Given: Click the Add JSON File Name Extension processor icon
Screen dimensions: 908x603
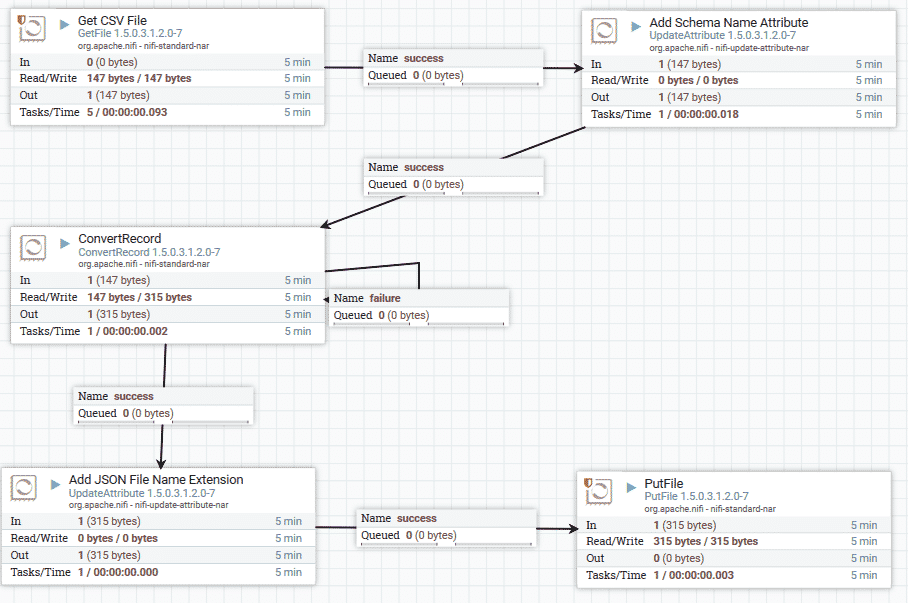Looking at the screenshot, I should (24, 488).
